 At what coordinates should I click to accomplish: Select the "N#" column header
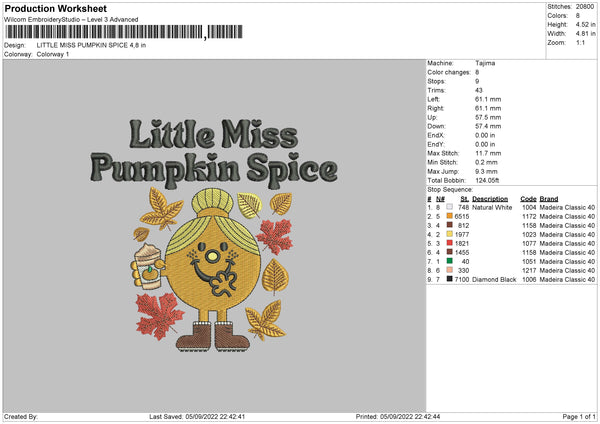tap(440, 199)
